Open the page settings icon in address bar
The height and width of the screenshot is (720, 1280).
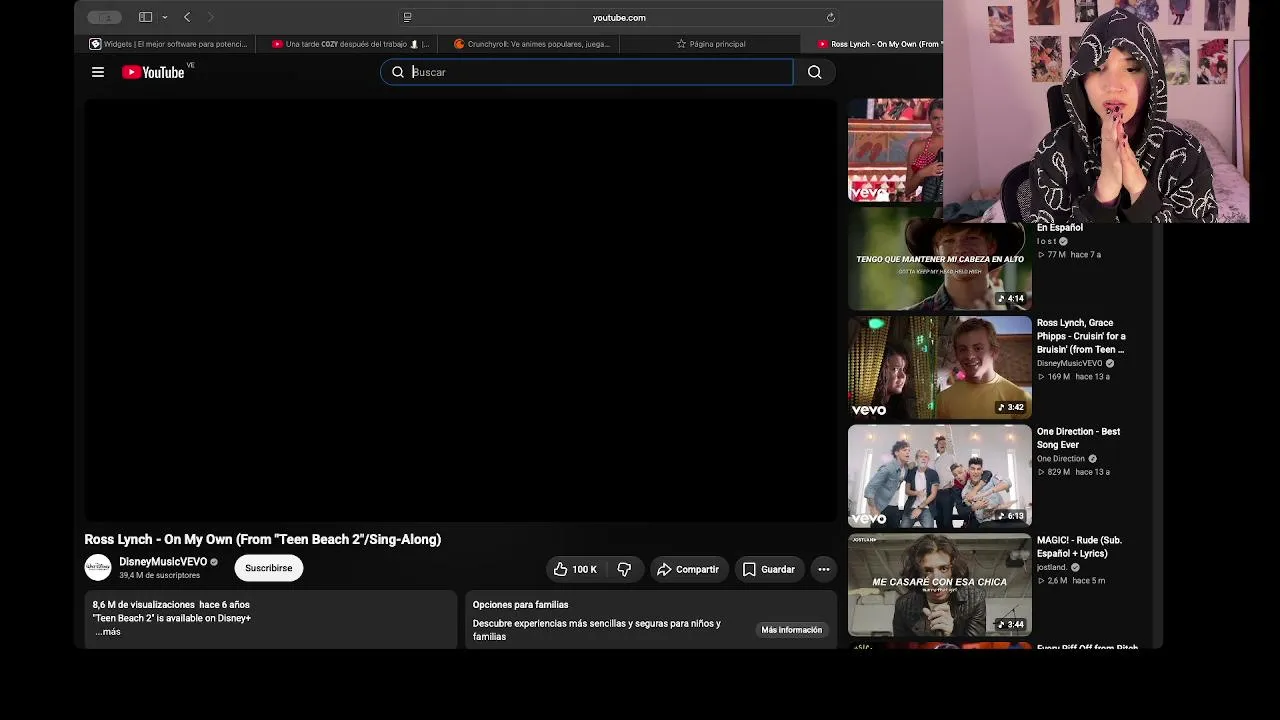[407, 17]
